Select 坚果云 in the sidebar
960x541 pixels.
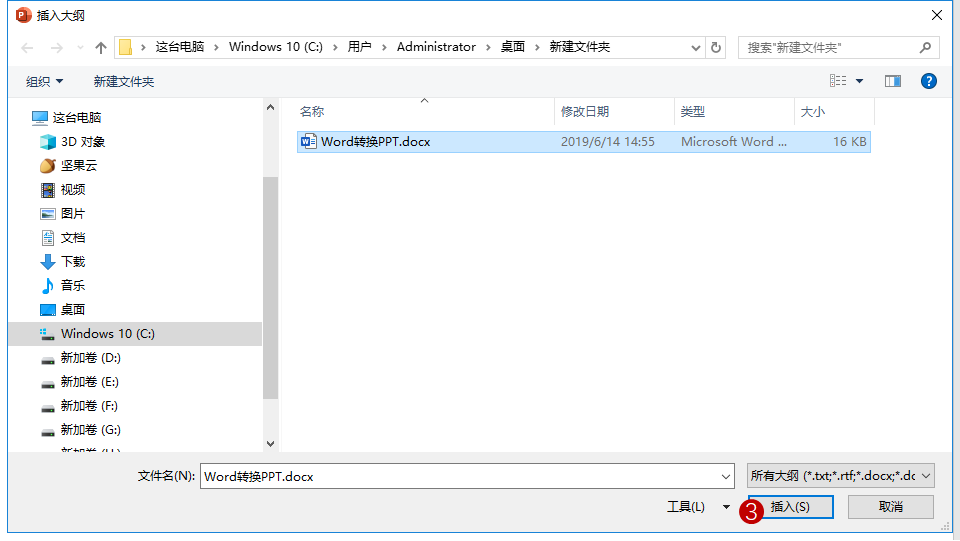coord(78,166)
